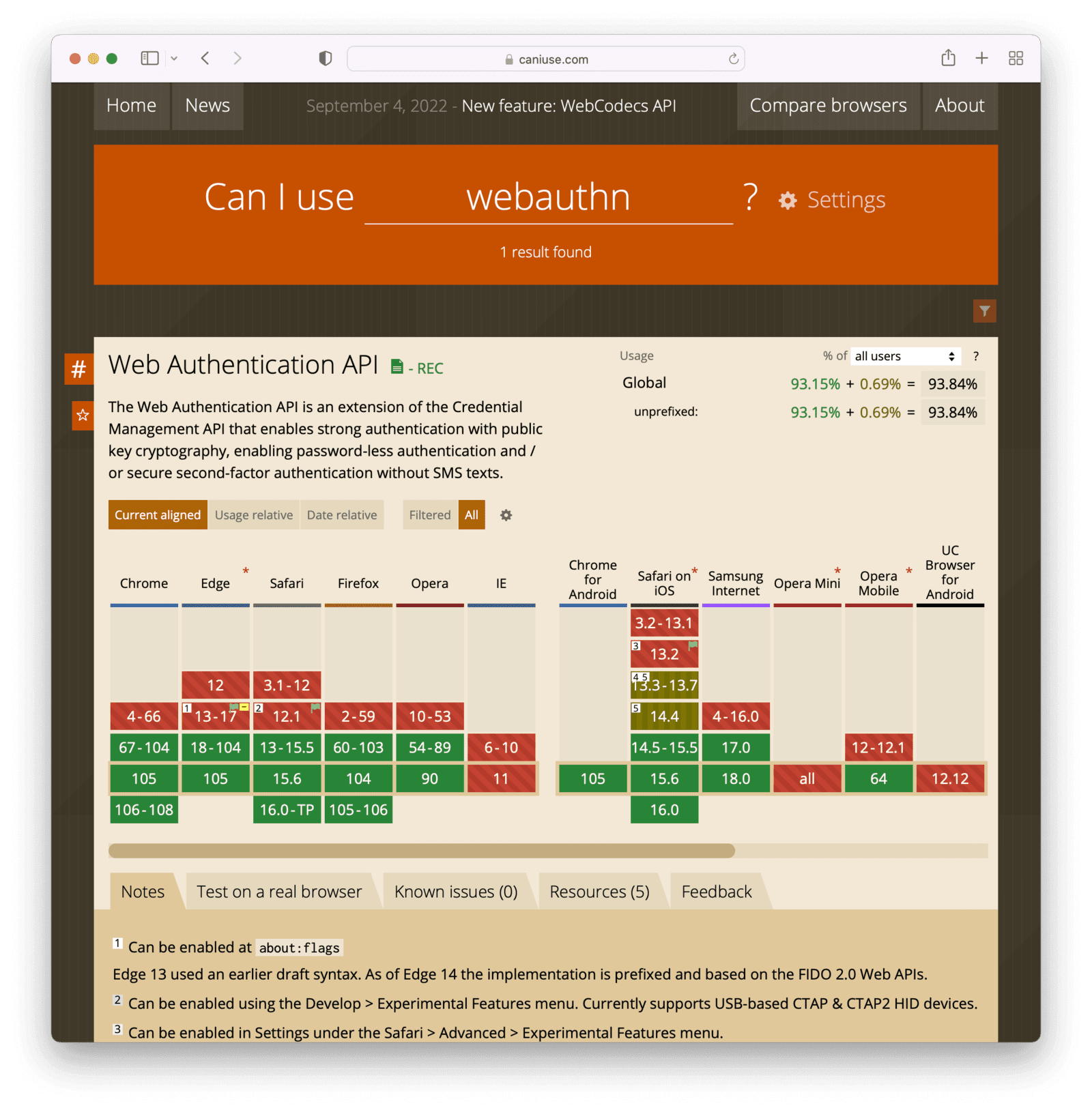The width and height of the screenshot is (1092, 1110).
Task: Open Compare browsers page
Action: [828, 106]
